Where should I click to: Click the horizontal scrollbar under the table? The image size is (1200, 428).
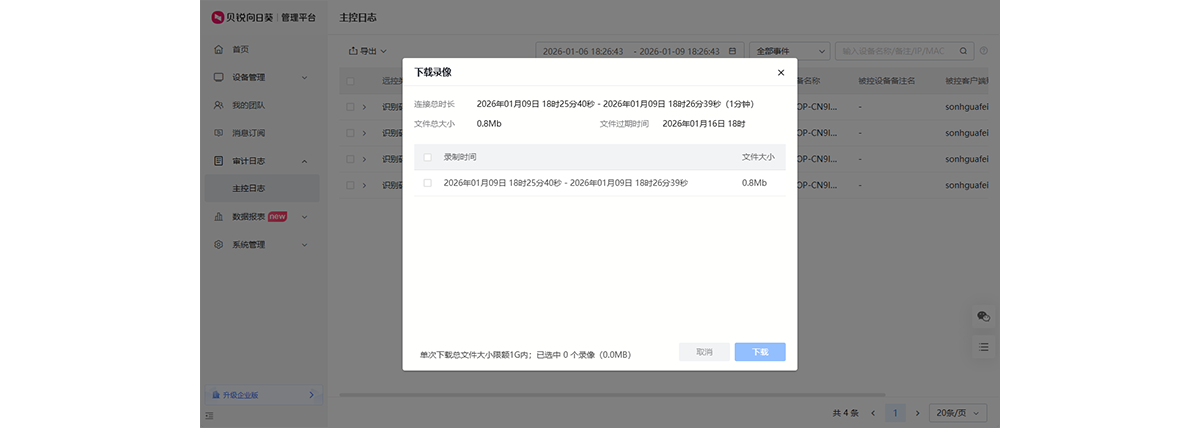point(612,394)
